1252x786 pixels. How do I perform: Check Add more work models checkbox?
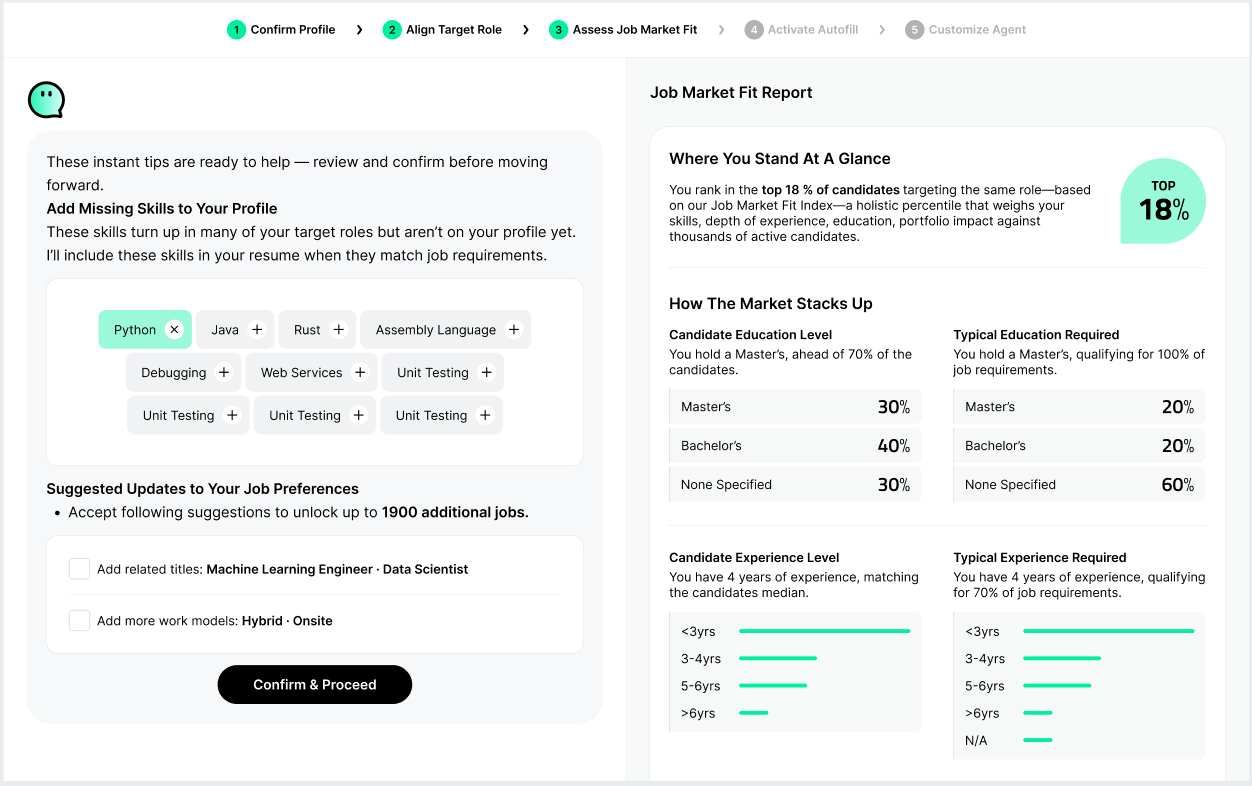point(79,621)
